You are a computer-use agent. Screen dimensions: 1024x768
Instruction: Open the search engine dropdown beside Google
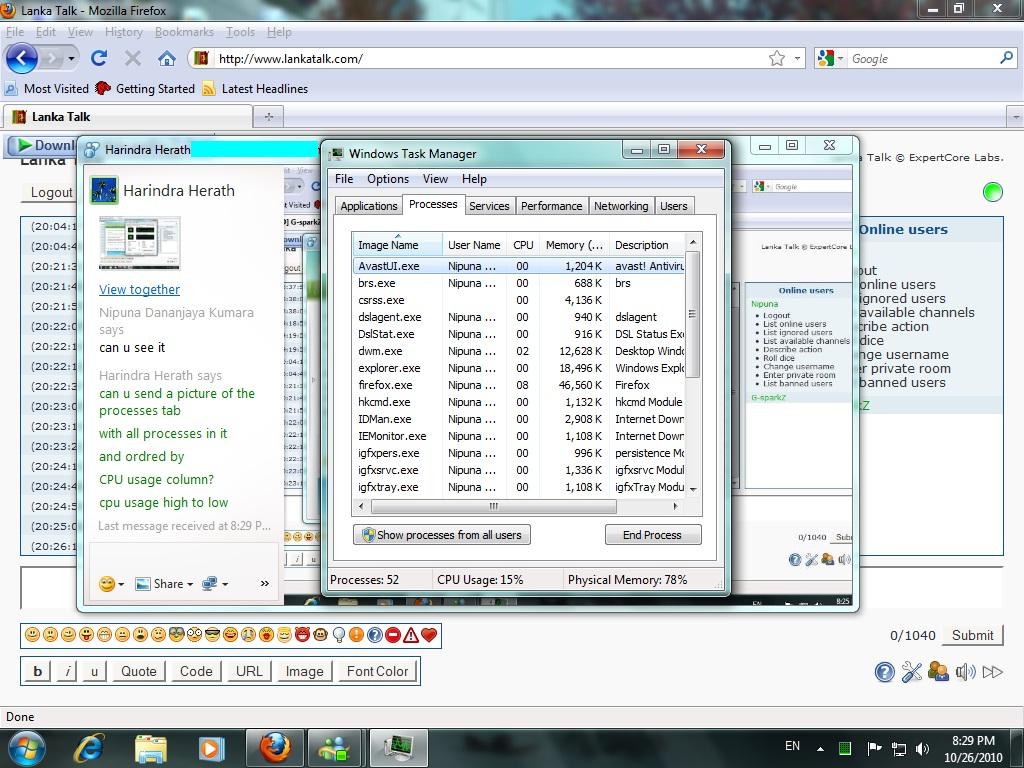[829, 58]
